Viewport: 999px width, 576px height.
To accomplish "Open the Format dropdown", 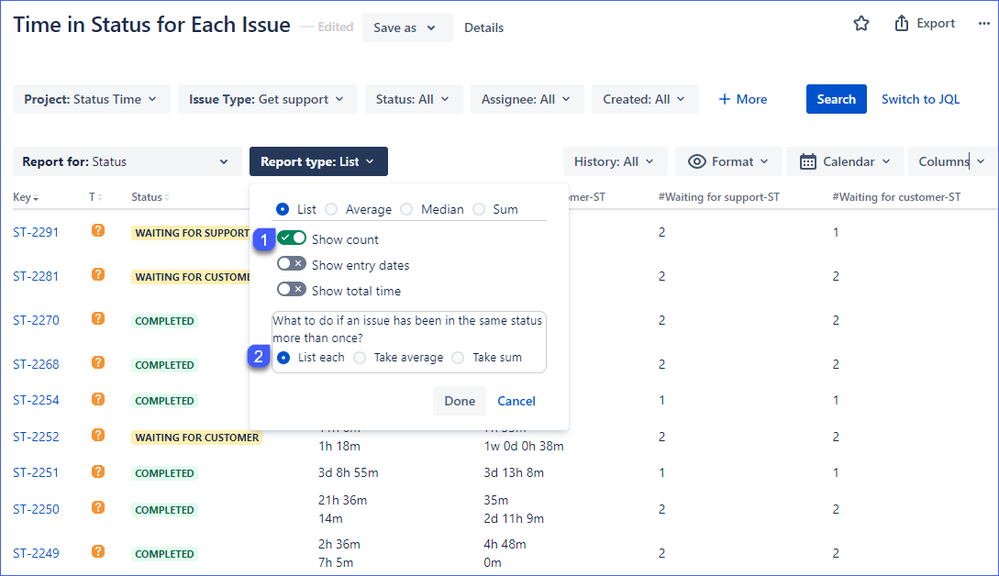I will point(728,162).
